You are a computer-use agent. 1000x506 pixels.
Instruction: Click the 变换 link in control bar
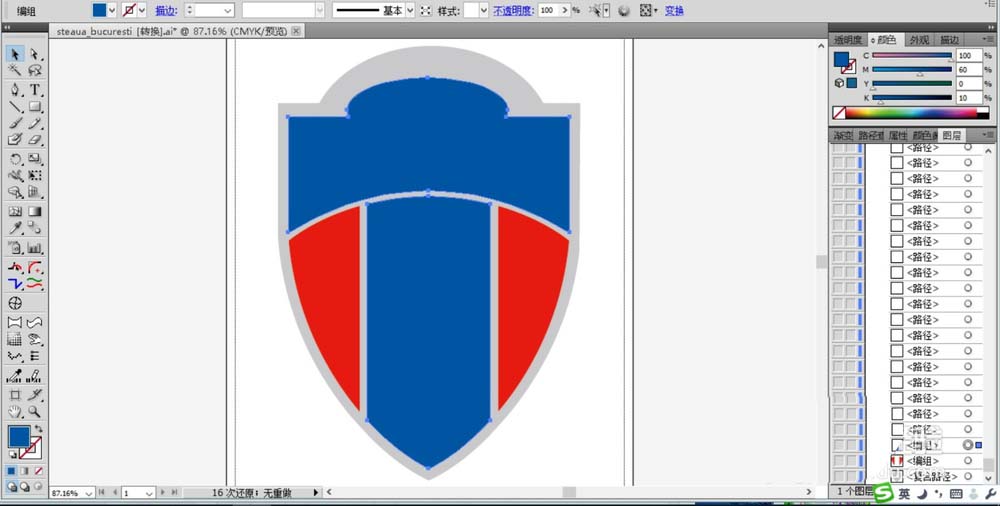[674, 11]
